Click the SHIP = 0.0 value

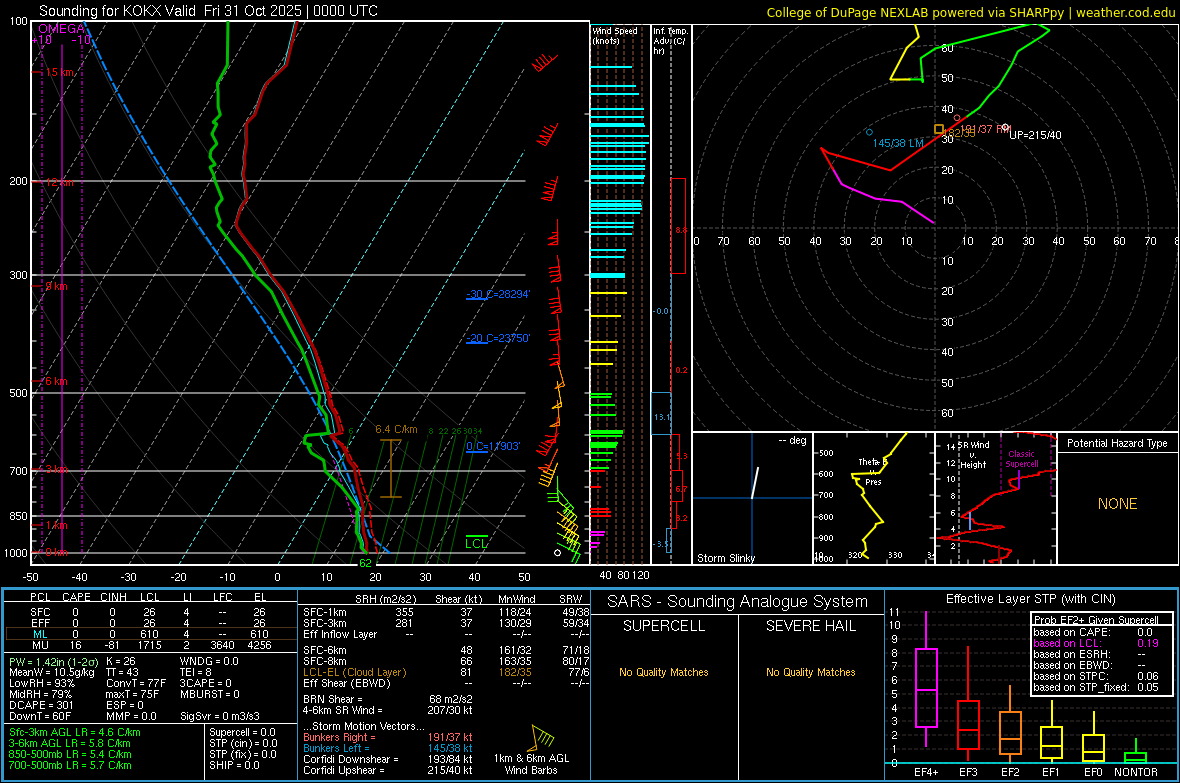coord(234,765)
